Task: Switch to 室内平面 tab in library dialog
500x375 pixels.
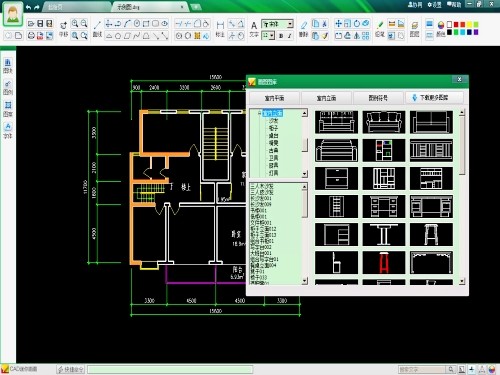Action: tap(274, 98)
